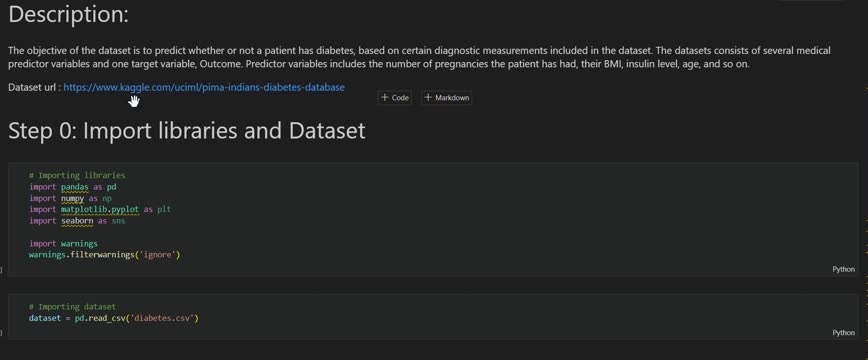The width and height of the screenshot is (868, 360).
Task: Click the '# Importing libraries' comment
Action: pyautogui.click(x=77, y=175)
